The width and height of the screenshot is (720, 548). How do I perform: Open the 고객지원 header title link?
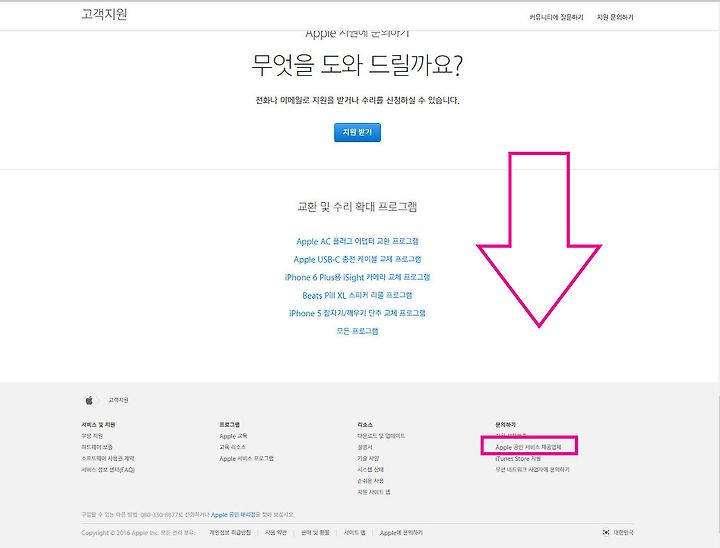point(104,15)
